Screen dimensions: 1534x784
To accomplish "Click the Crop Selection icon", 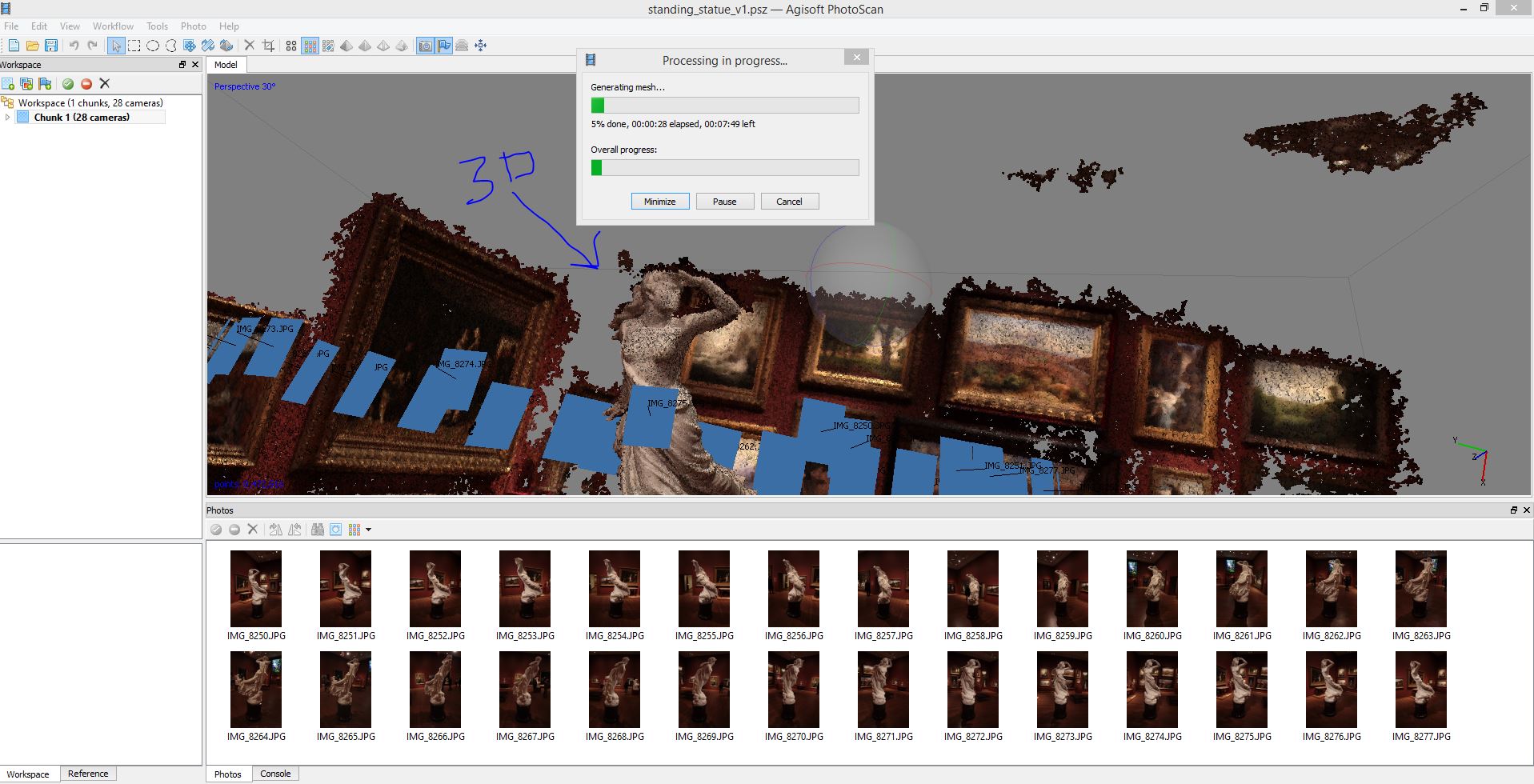I will [x=268, y=46].
